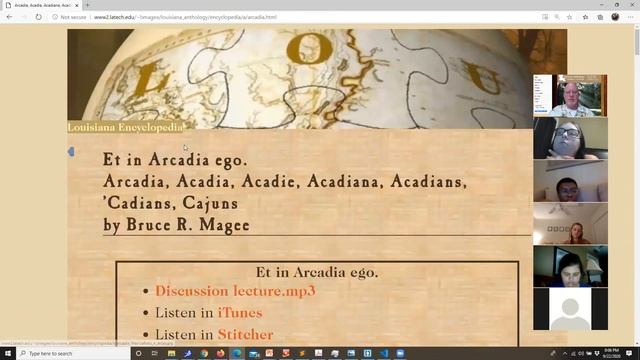Select video thumbnail of person looking down
Viewport: 640px width, 360px height.
[x=570, y=267]
